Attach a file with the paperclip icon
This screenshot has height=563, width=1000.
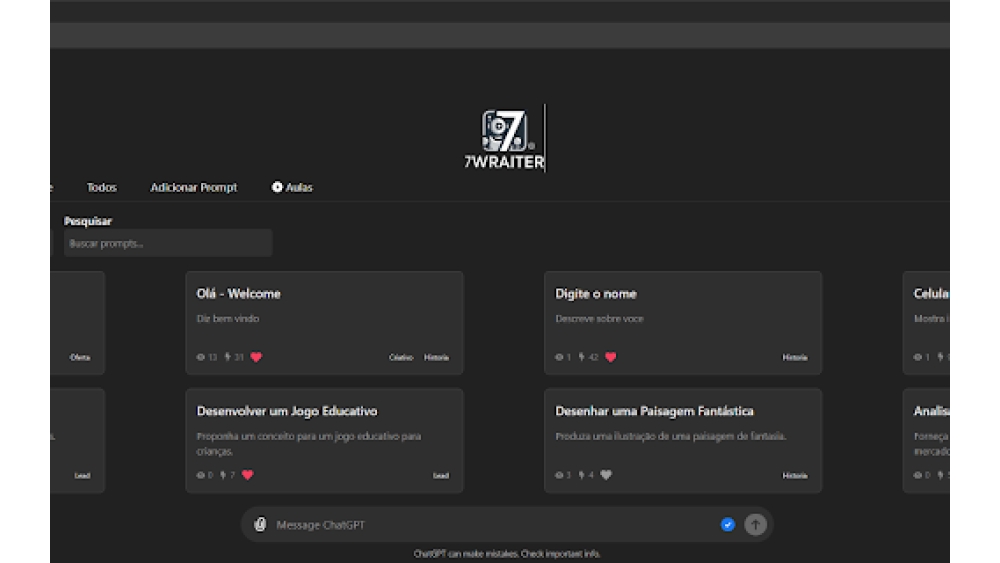pos(260,524)
